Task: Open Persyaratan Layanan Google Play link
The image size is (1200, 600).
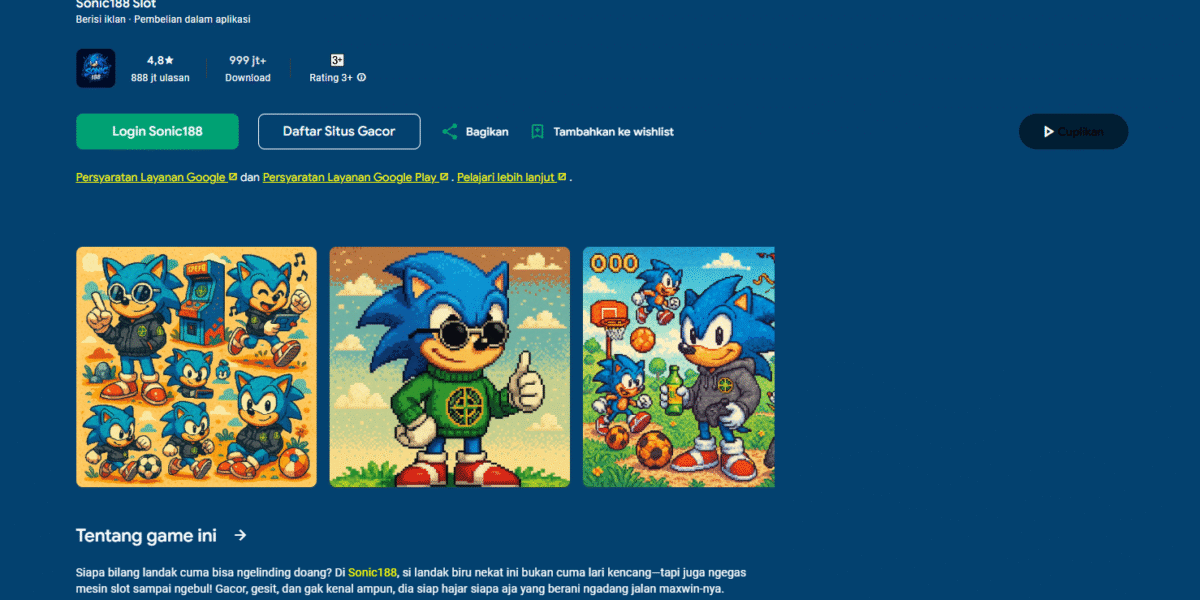Action: click(x=350, y=177)
